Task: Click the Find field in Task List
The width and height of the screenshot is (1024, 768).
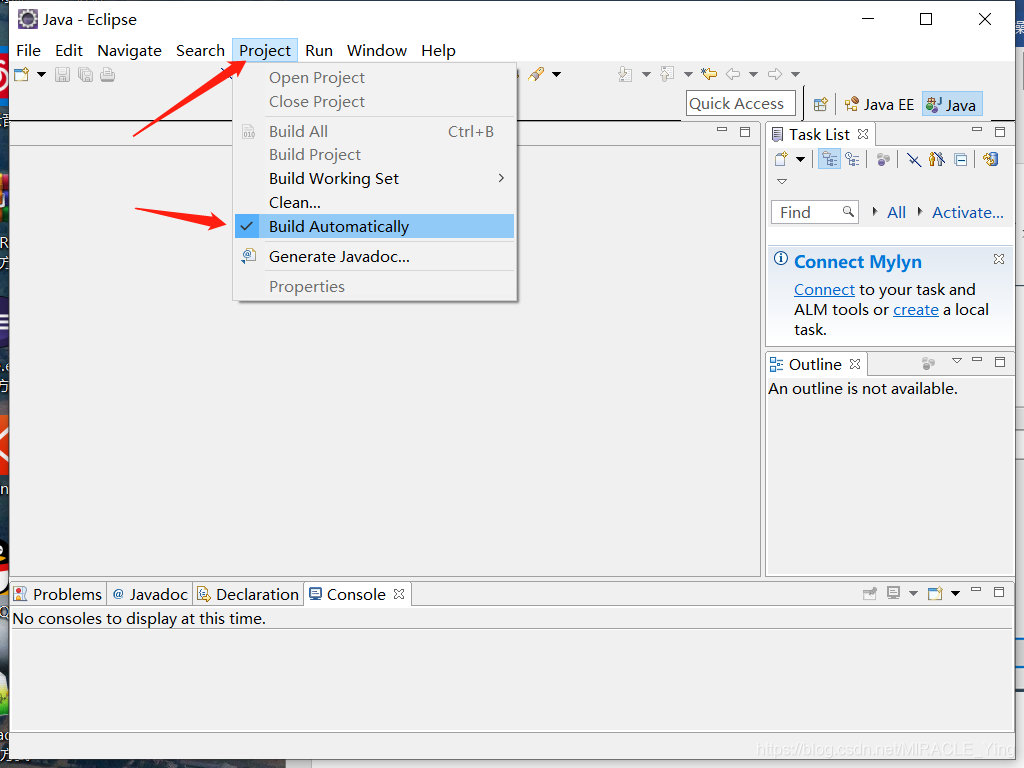Action: coord(814,212)
